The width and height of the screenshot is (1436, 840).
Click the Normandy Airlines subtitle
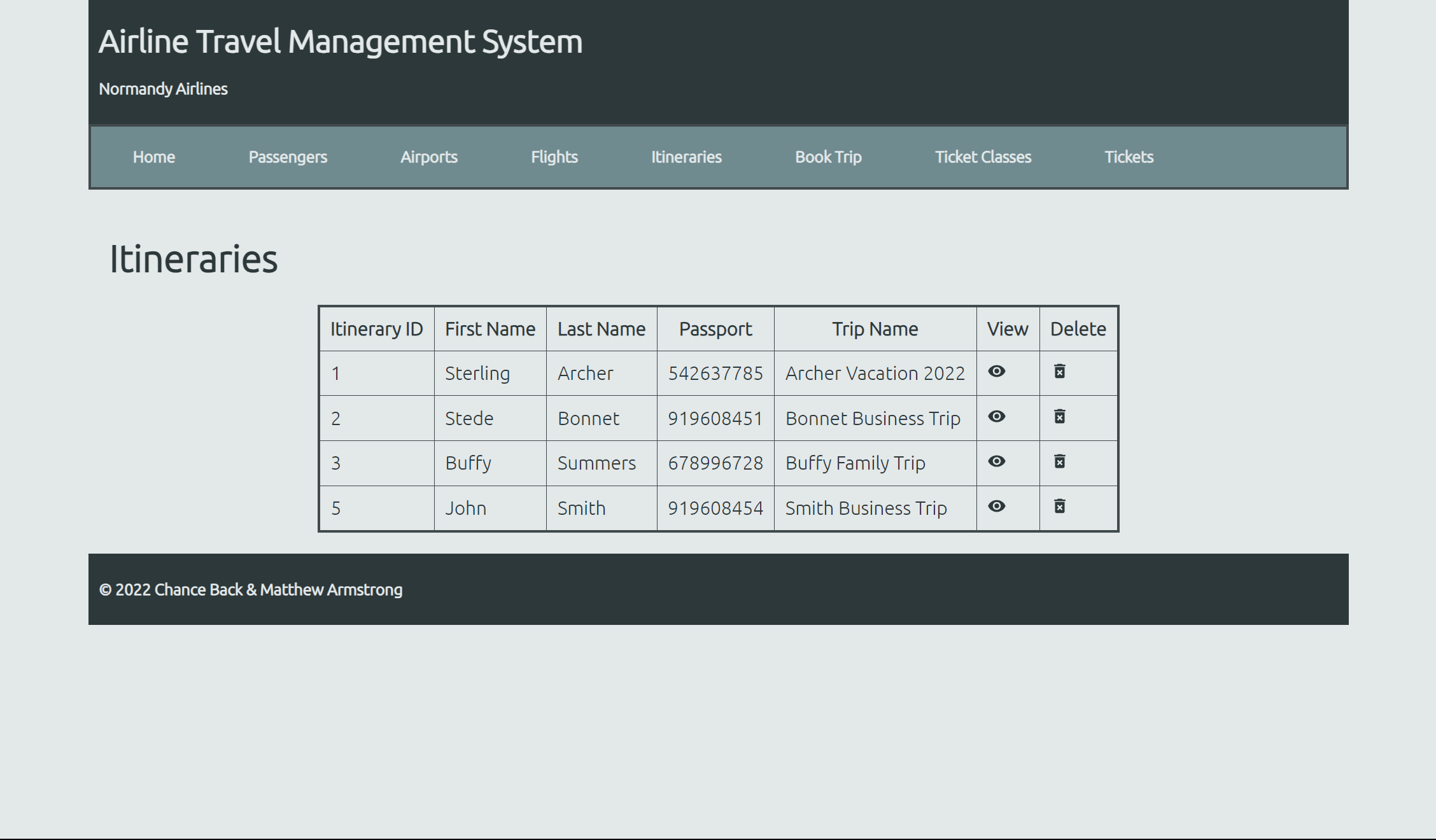163,89
